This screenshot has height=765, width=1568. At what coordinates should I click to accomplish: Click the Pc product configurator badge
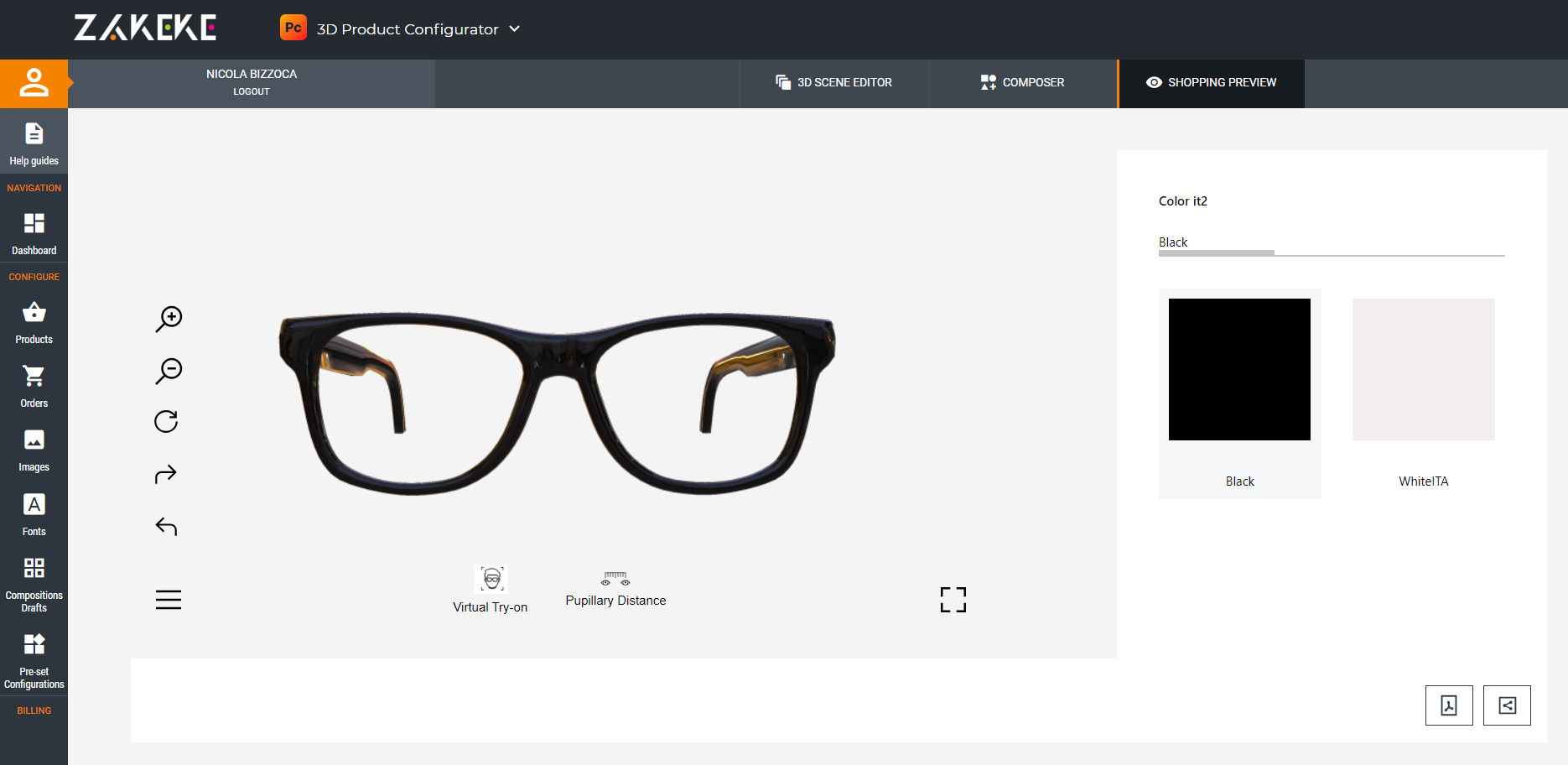[x=293, y=28]
